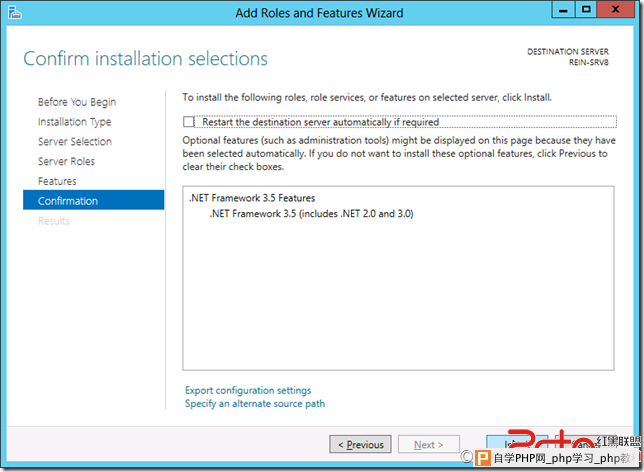Select the highlighted Confirmation step

(94, 200)
